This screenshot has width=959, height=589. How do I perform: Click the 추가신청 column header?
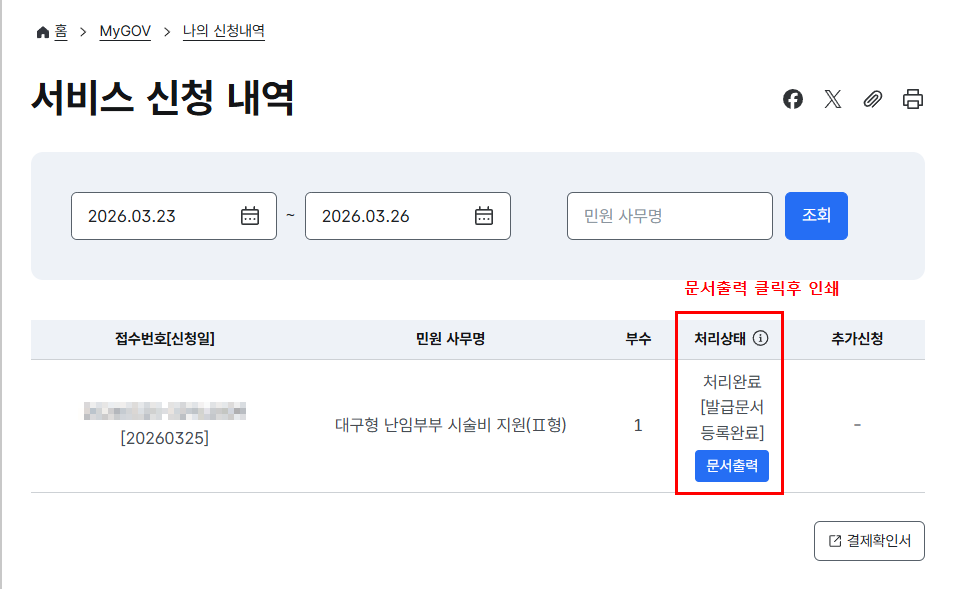pos(856,338)
